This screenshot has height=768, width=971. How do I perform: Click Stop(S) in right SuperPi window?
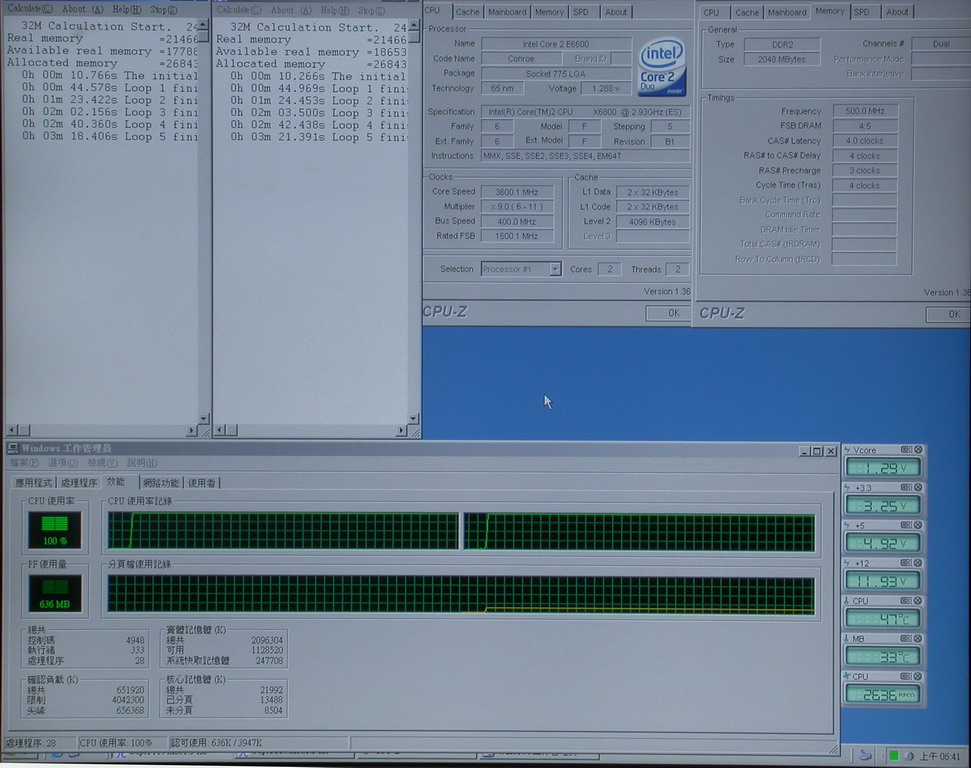pos(372,11)
